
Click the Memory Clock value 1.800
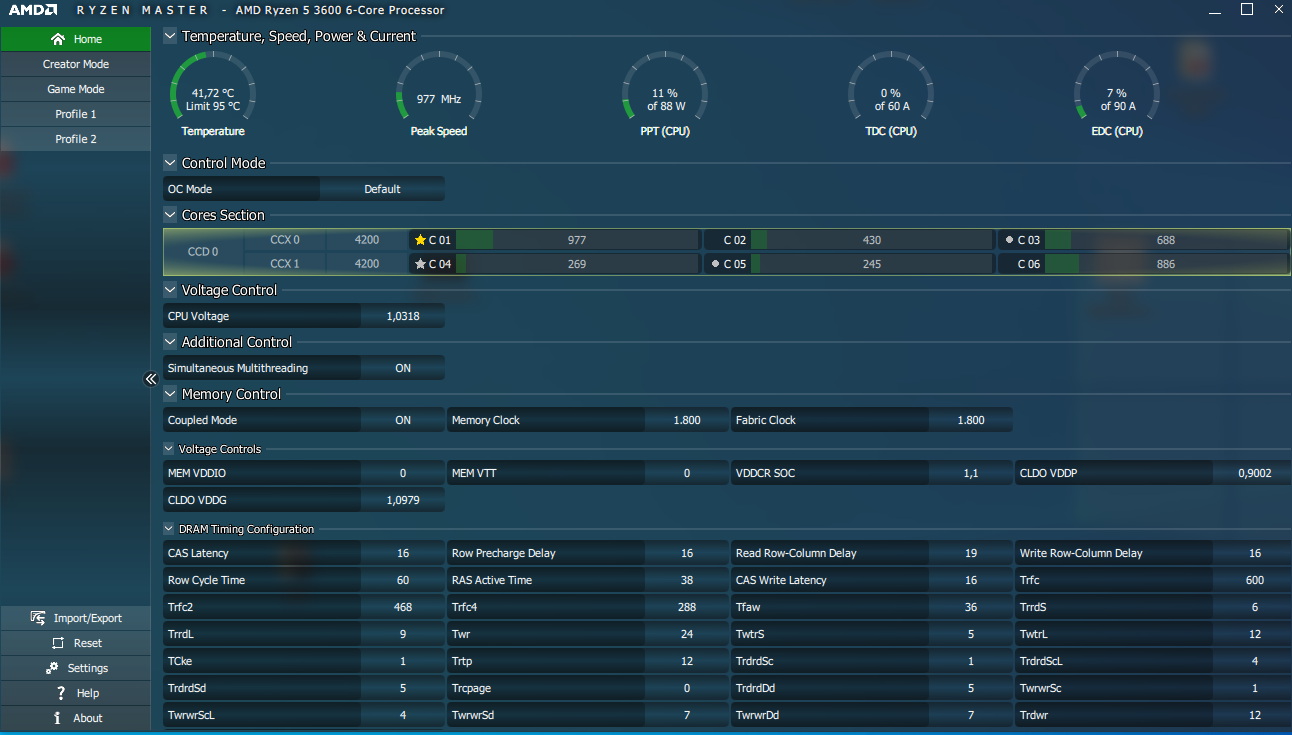687,420
